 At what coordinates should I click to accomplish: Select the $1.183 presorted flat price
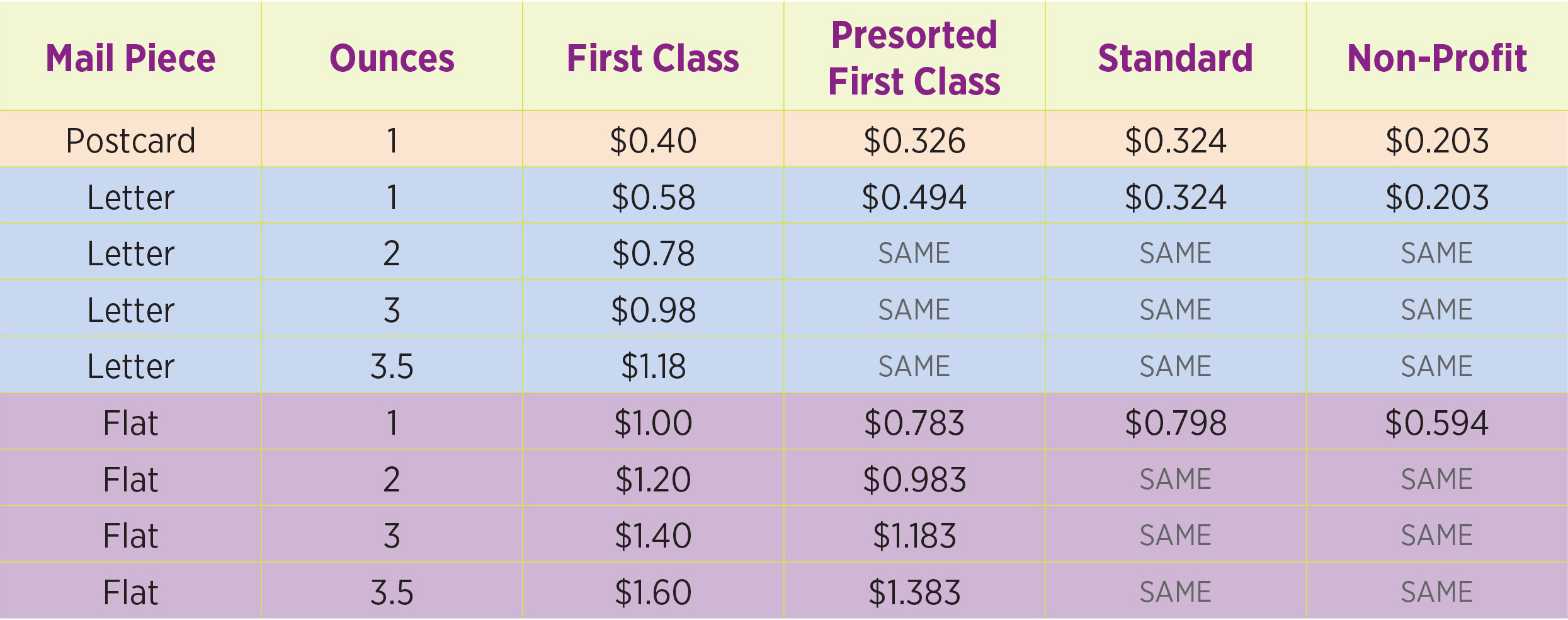(x=914, y=536)
